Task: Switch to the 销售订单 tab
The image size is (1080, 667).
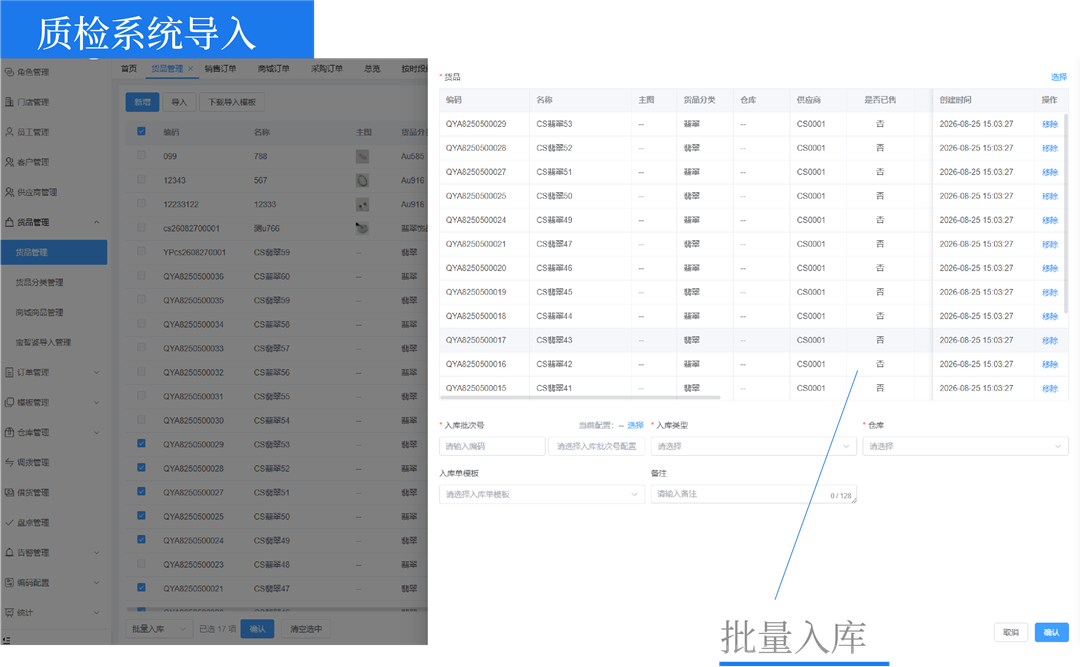Action: (220, 68)
